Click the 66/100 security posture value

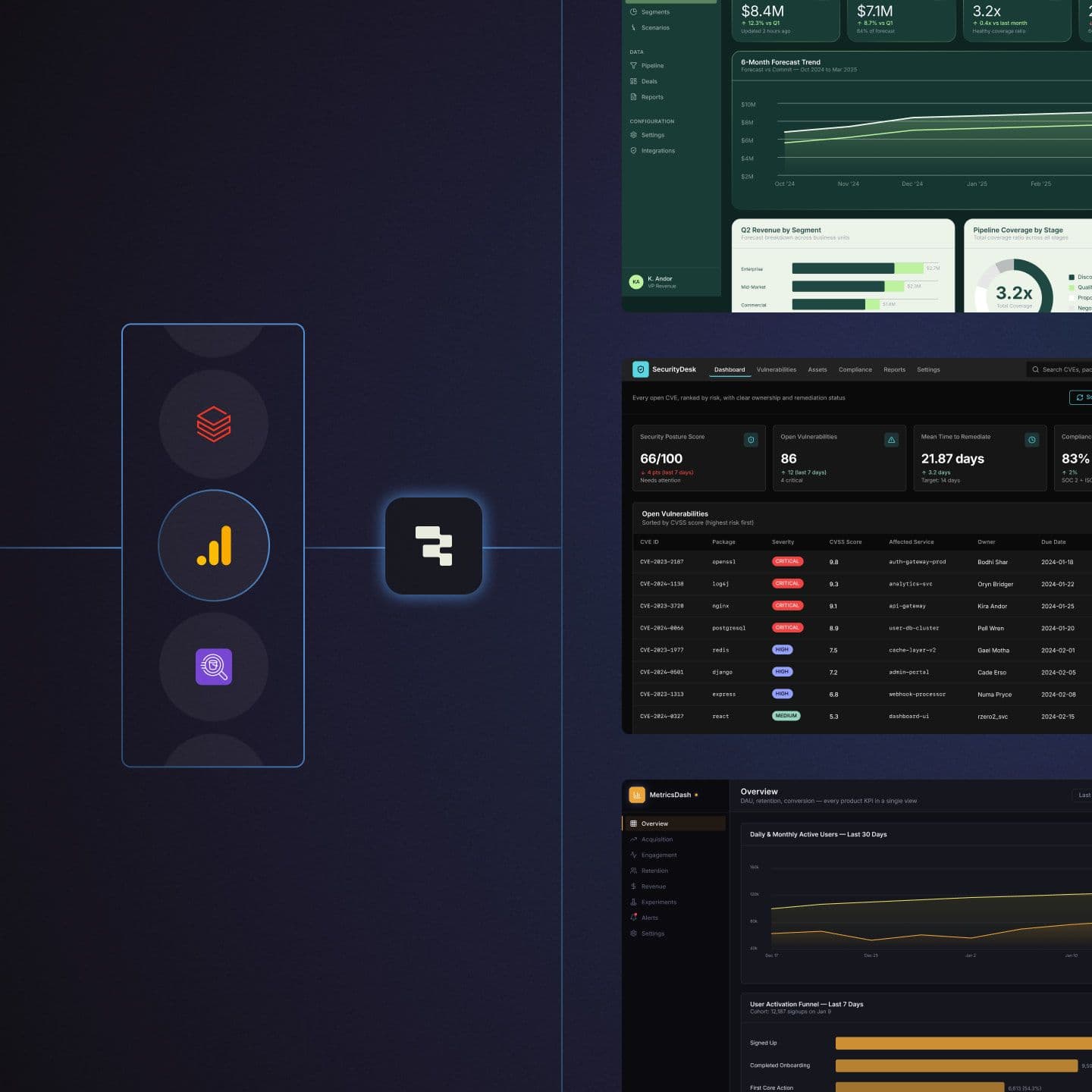click(661, 459)
